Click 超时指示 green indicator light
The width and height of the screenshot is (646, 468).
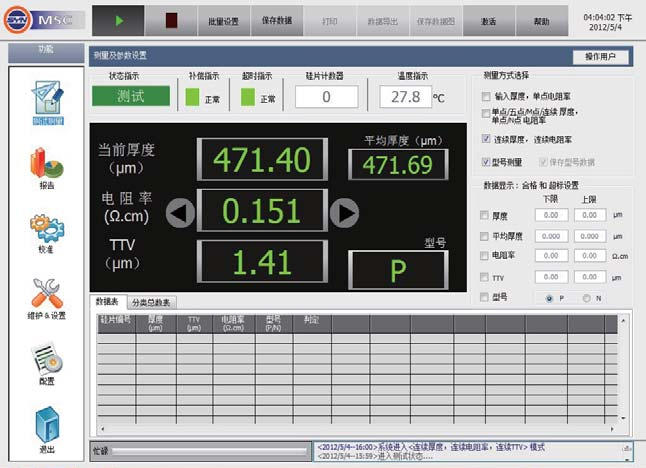(x=248, y=97)
